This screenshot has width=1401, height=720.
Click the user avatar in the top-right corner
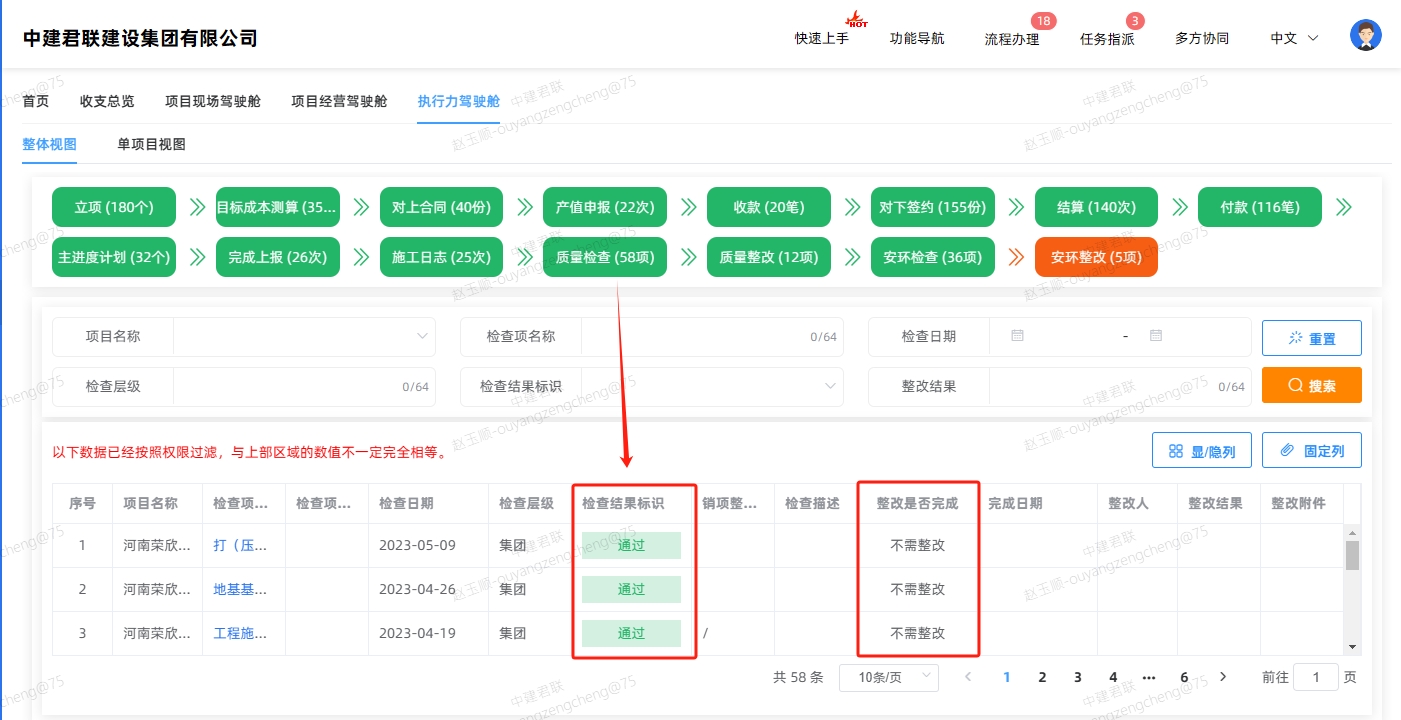[1365, 33]
